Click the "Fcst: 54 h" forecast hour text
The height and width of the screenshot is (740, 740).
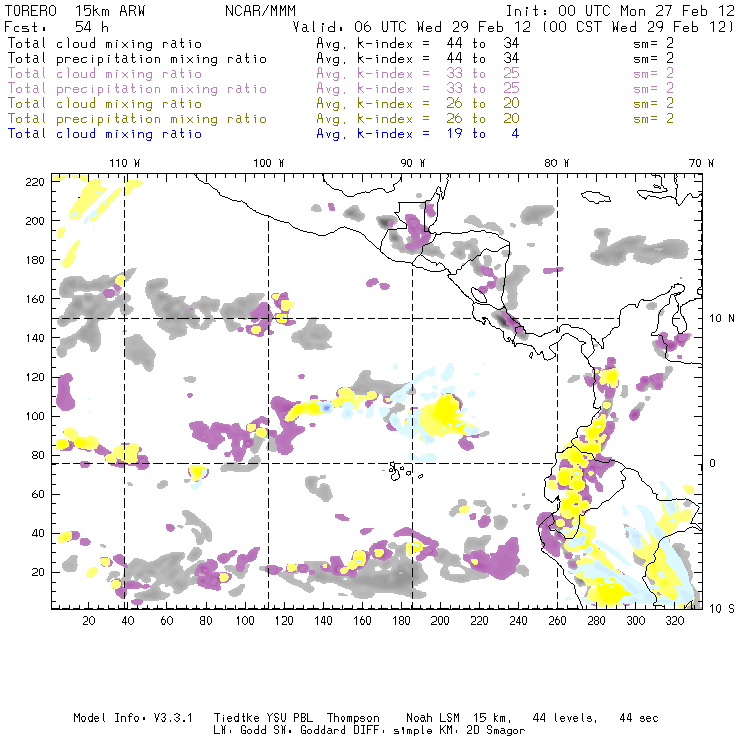coord(56,27)
